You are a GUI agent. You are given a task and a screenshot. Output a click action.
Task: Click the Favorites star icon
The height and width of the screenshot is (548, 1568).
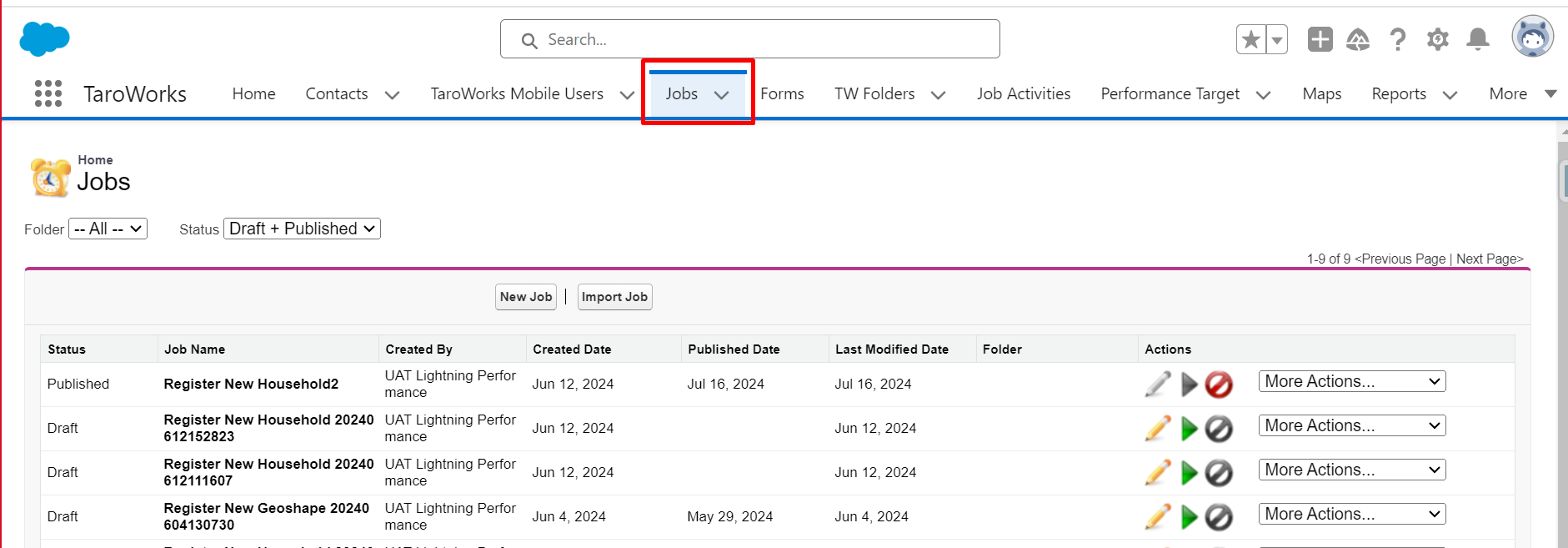pos(1250,39)
